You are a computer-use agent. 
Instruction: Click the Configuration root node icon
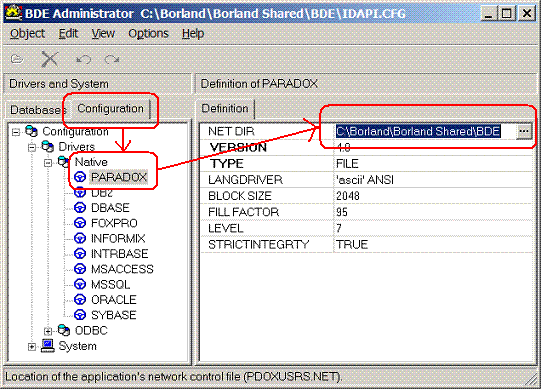pos(31,131)
